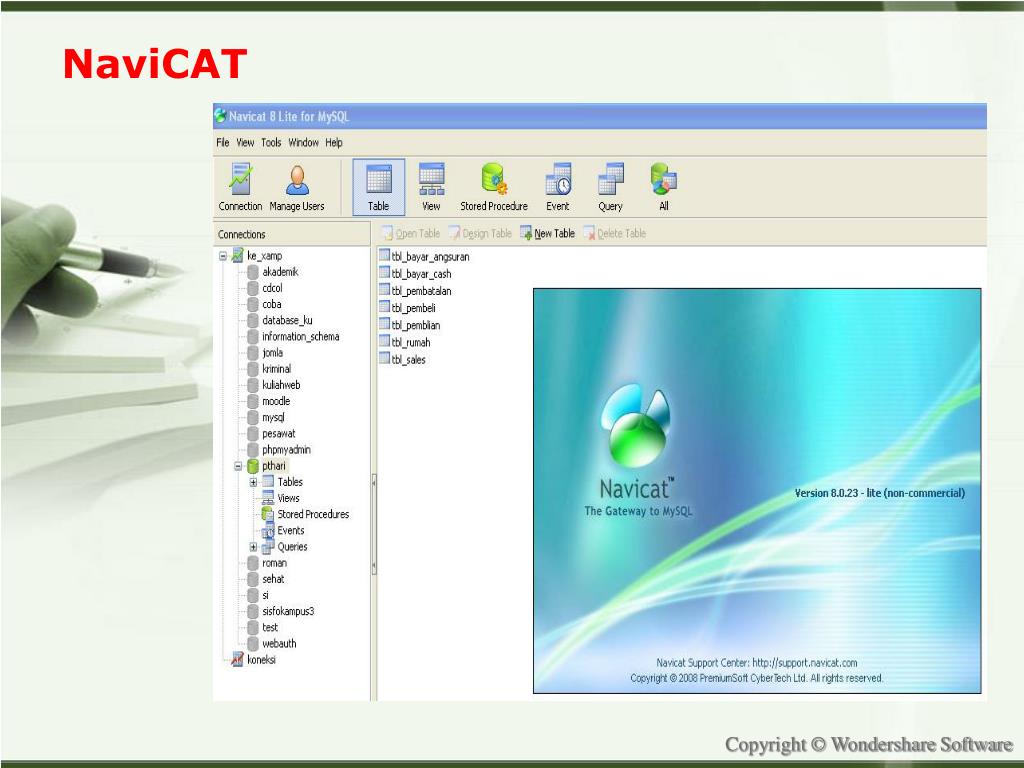
Task: Select the test database
Action: pyautogui.click(x=270, y=627)
